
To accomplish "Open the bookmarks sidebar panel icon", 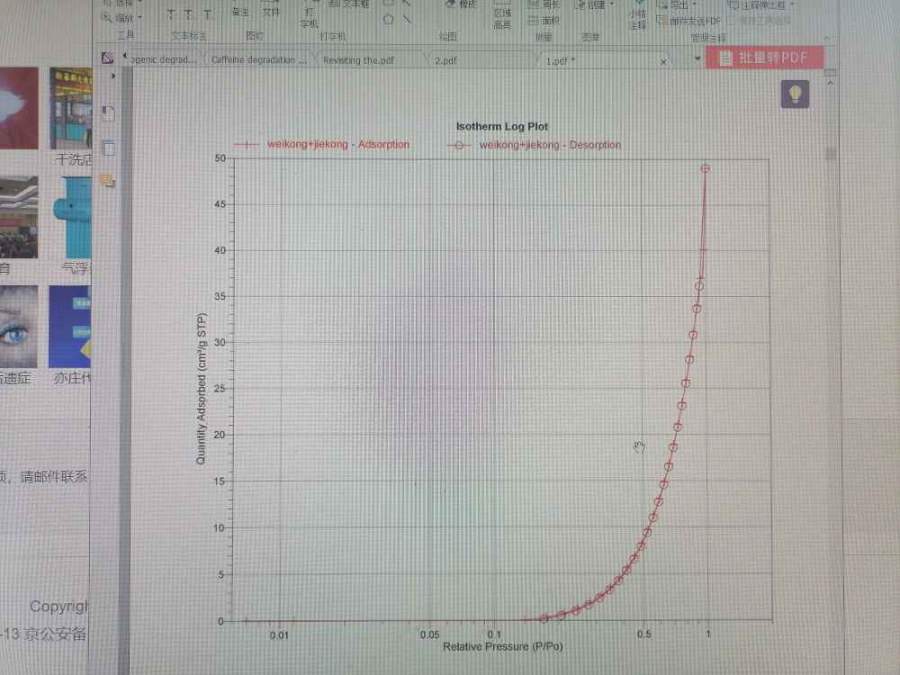I will coord(108,114).
